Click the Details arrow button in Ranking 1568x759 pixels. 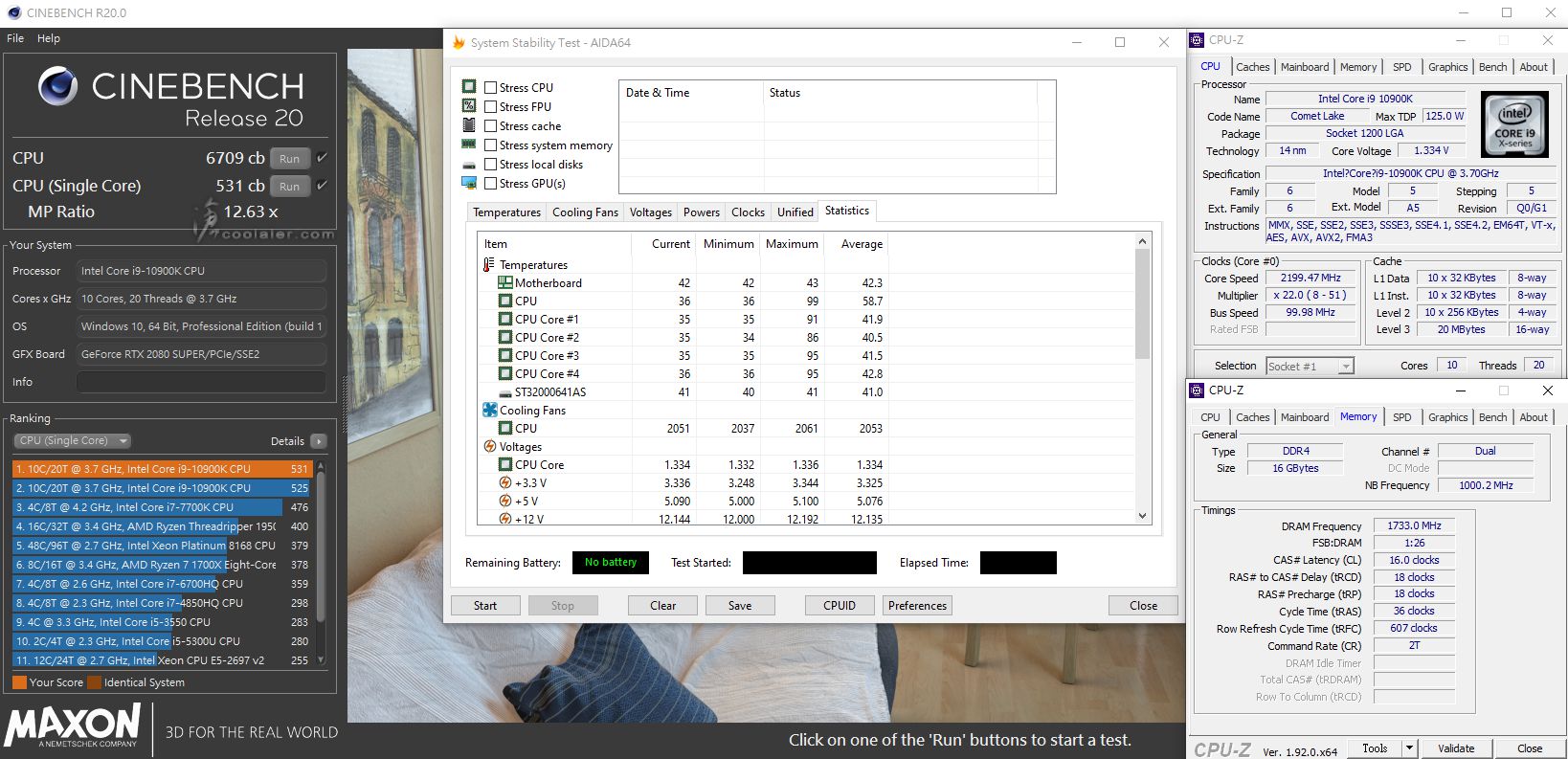pyautogui.click(x=319, y=441)
